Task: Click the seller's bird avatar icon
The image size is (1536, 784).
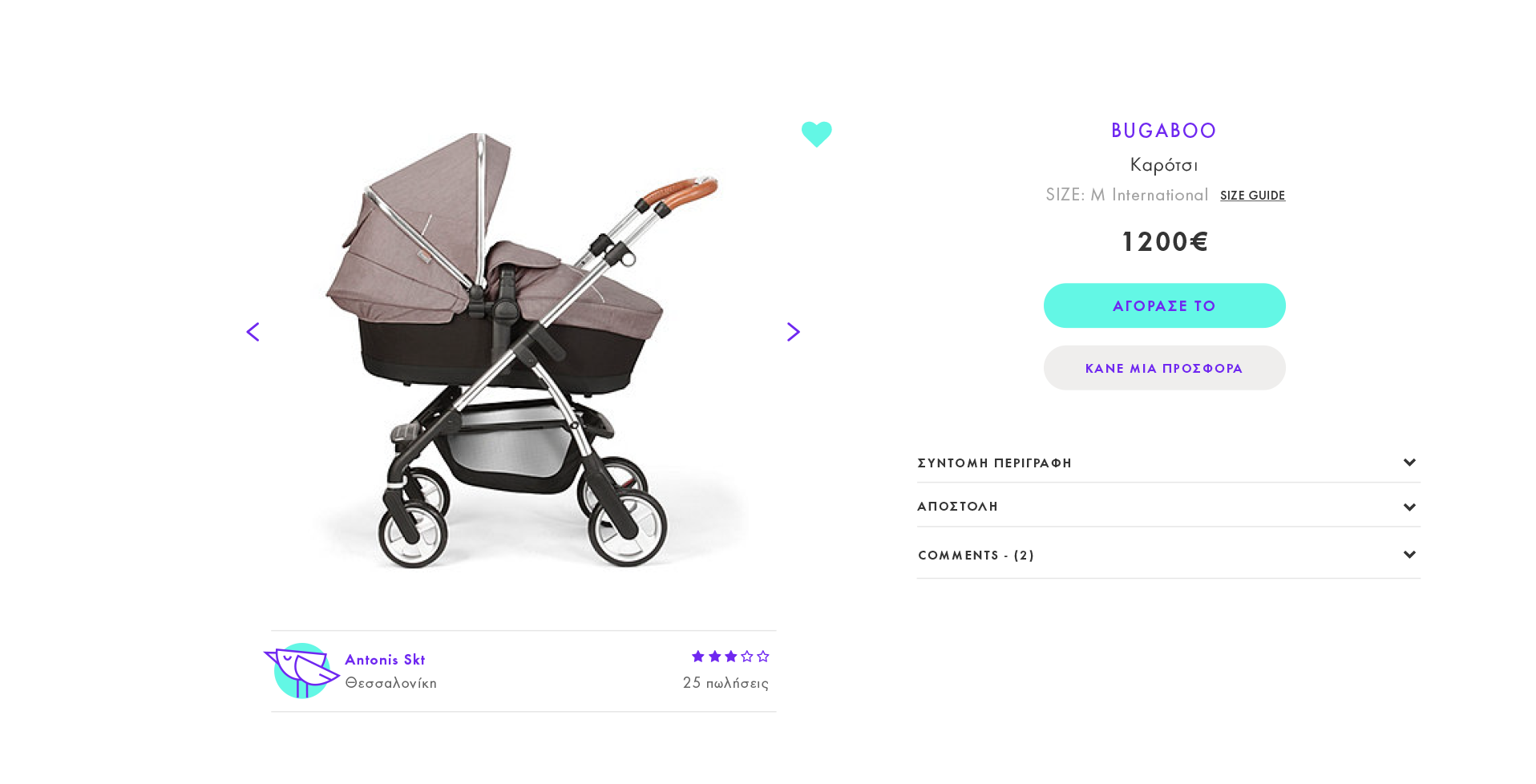Action: tap(301, 670)
